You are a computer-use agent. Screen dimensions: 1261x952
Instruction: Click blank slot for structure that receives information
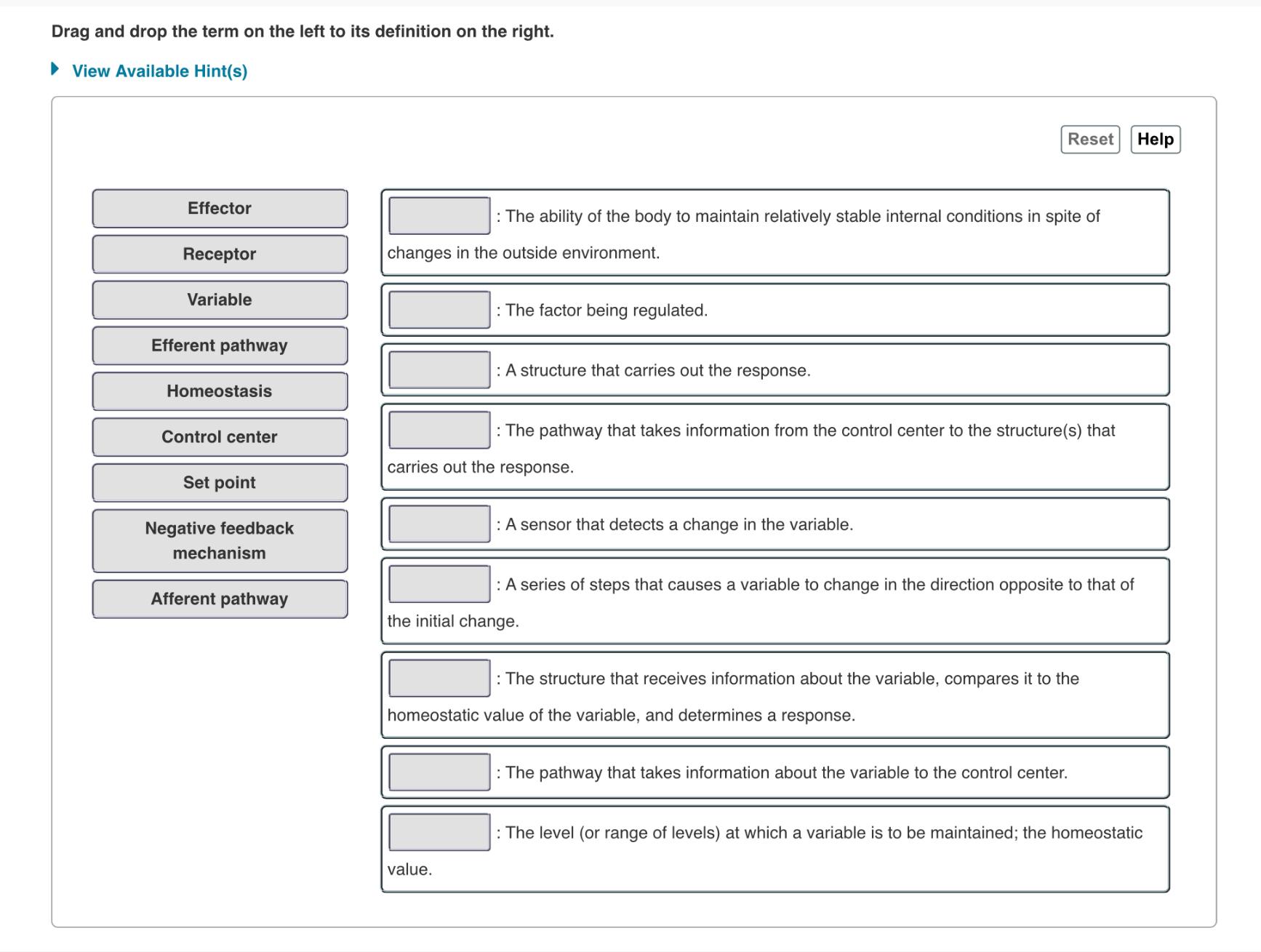439,679
